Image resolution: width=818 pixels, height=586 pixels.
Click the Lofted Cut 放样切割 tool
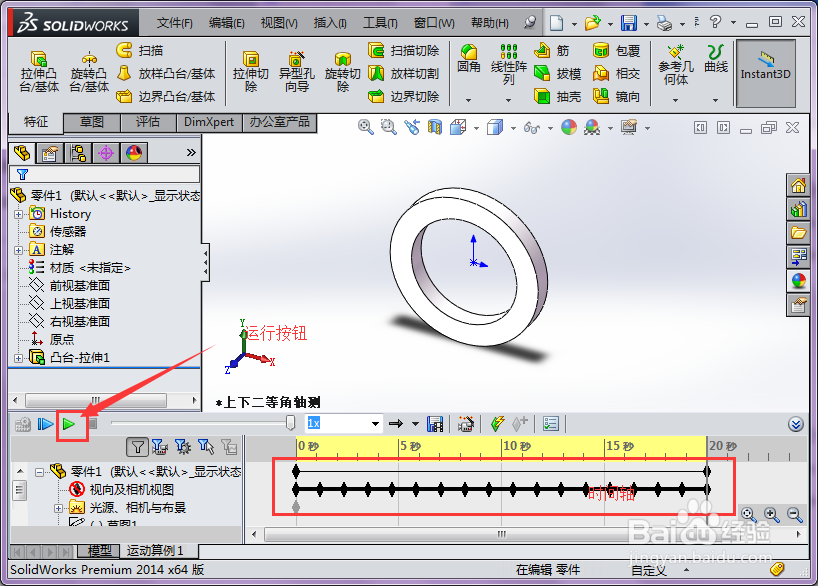pos(404,74)
